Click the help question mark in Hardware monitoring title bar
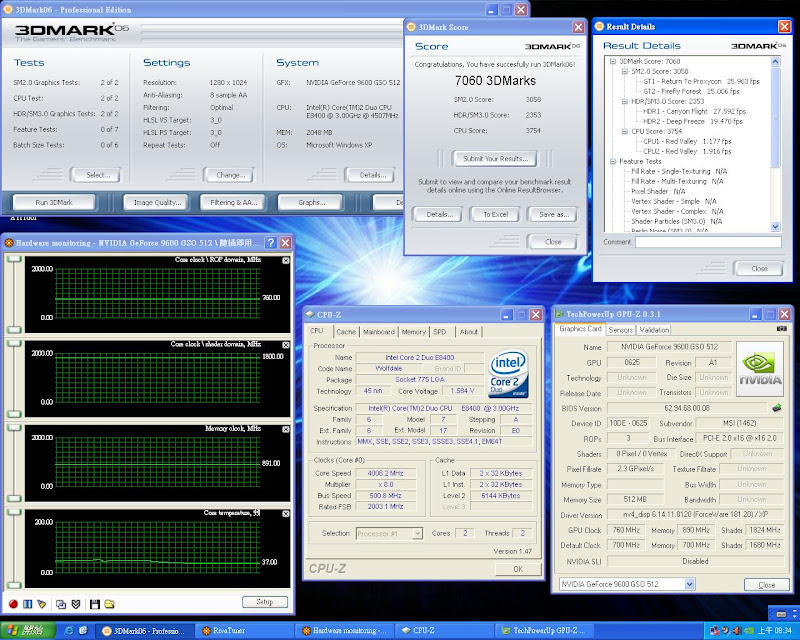Image resolution: width=800 pixels, height=640 pixels. click(271, 243)
